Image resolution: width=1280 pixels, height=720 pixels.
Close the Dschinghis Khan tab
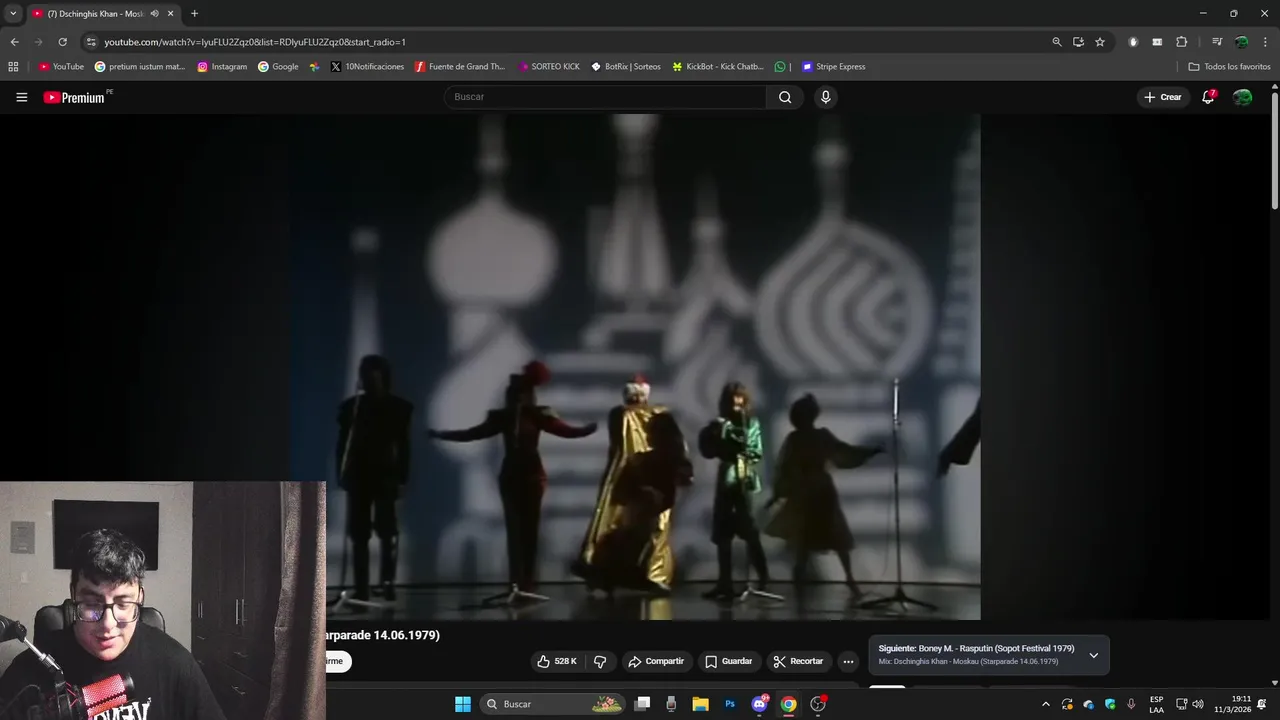[170, 13]
